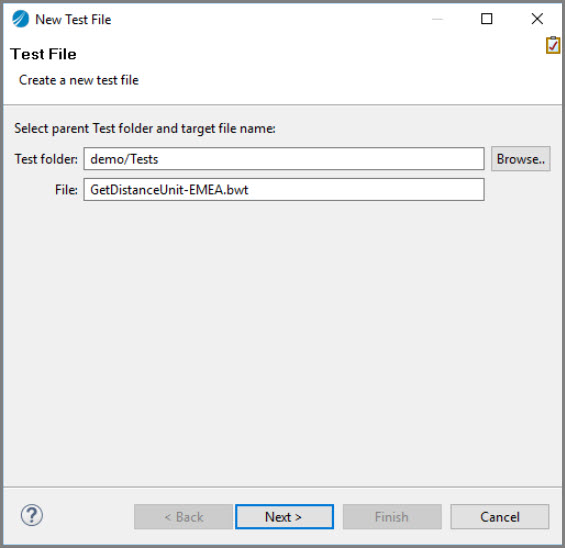Click the Browse button for test folder
The image size is (565, 548).
[x=521, y=159]
